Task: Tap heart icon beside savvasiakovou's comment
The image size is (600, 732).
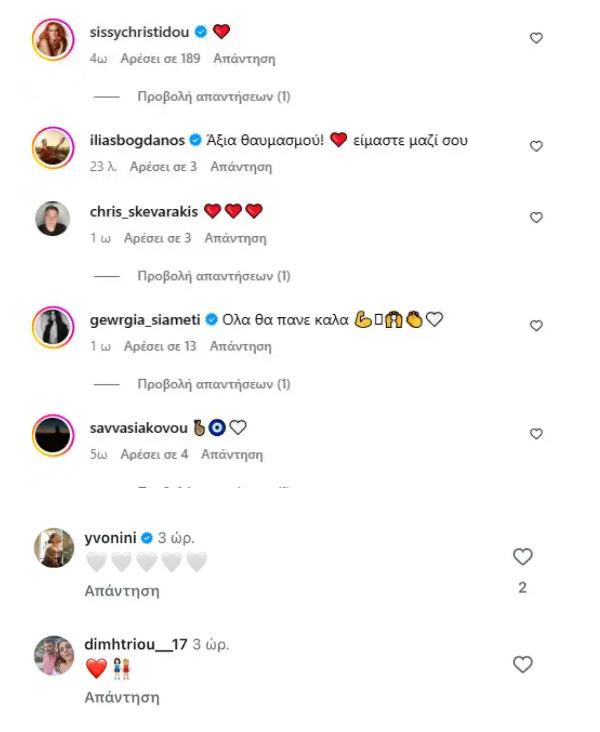Action: 536,434
